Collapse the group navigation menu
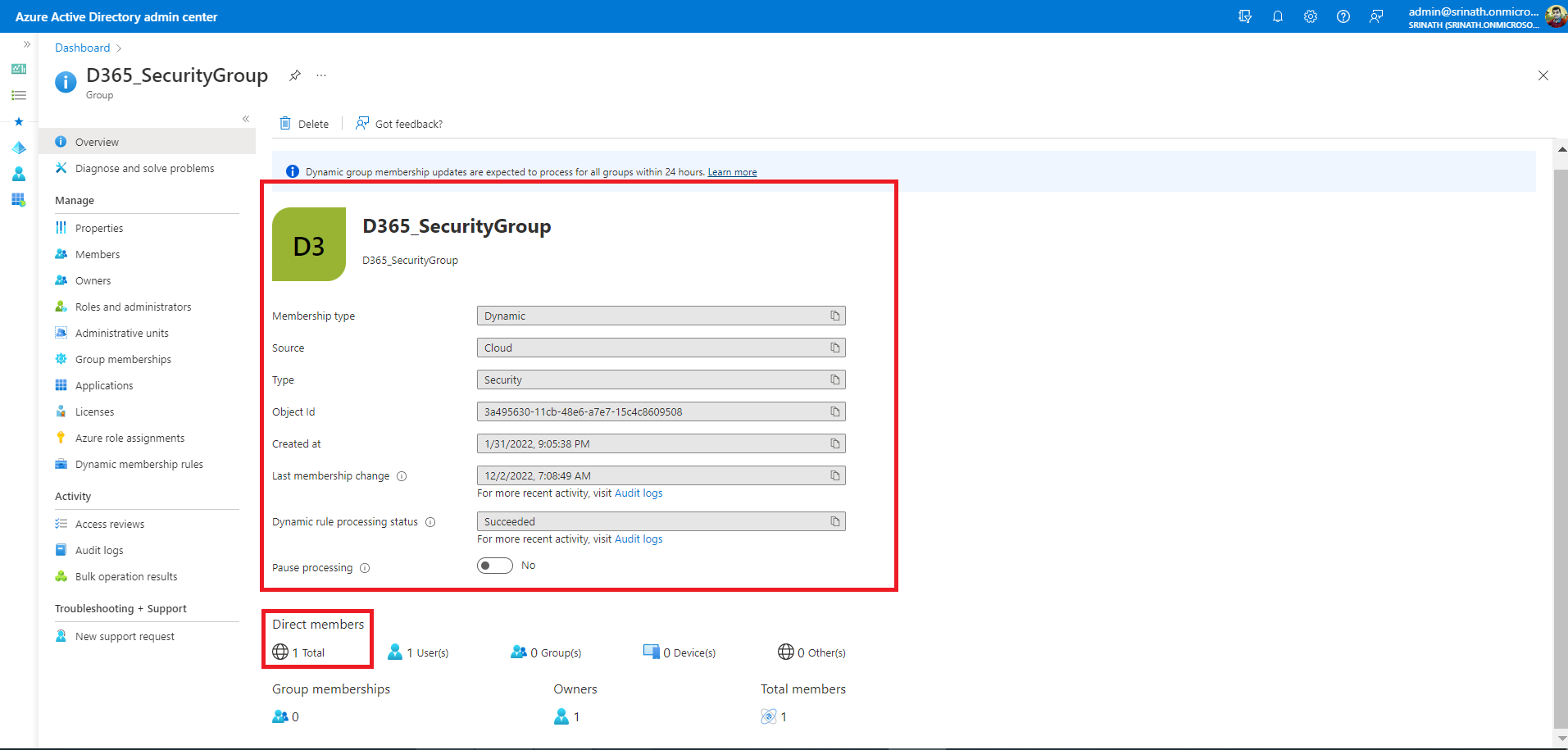Image resolution: width=1568 pixels, height=750 pixels. click(x=246, y=119)
